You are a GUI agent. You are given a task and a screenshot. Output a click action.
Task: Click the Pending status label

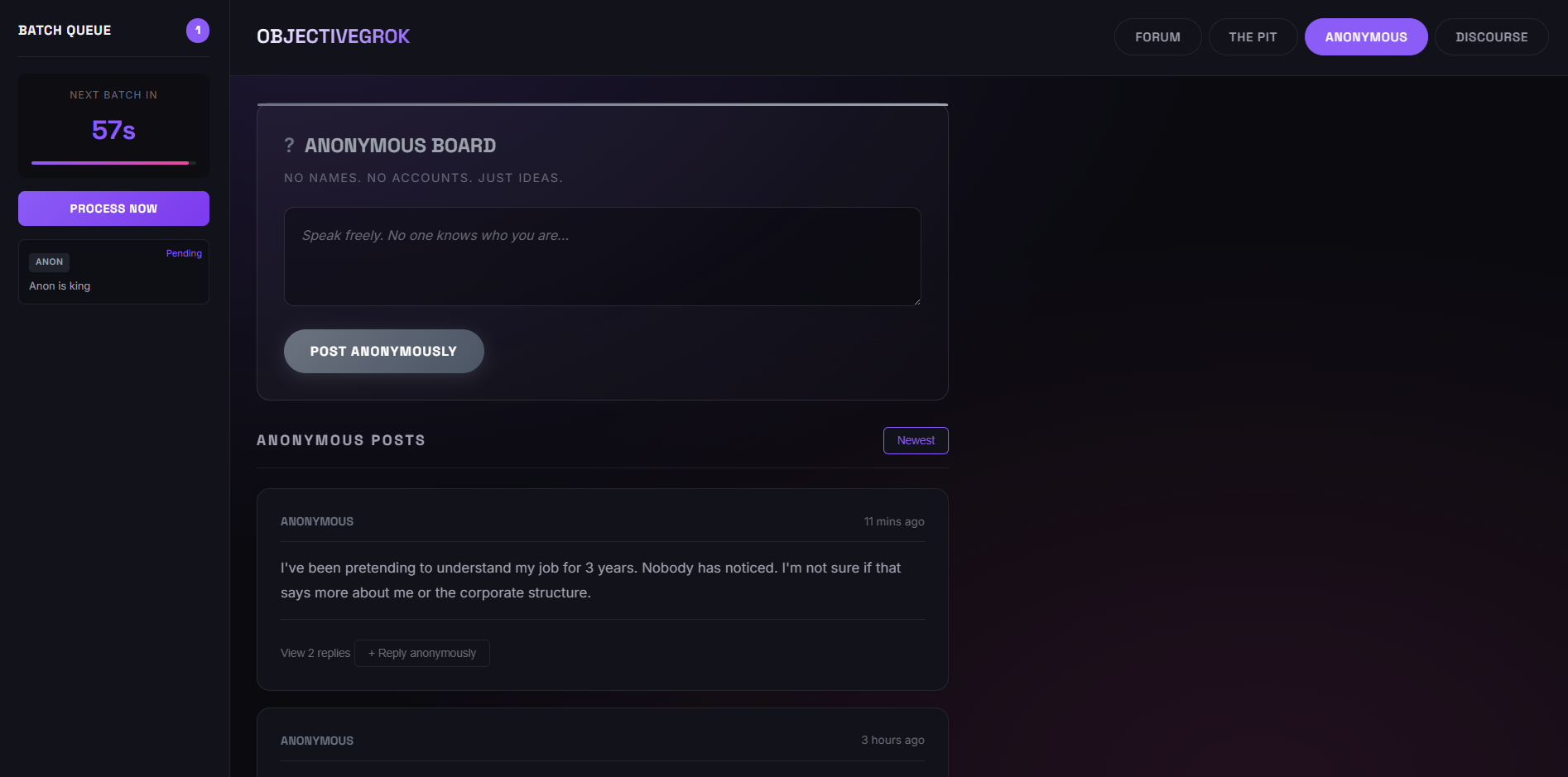[184, 253]
